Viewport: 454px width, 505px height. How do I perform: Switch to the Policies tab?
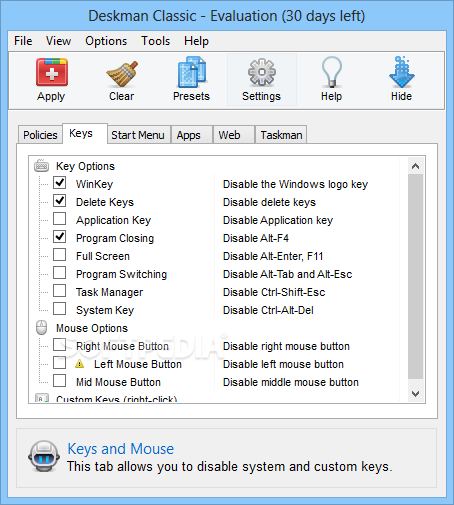[40, 135]
